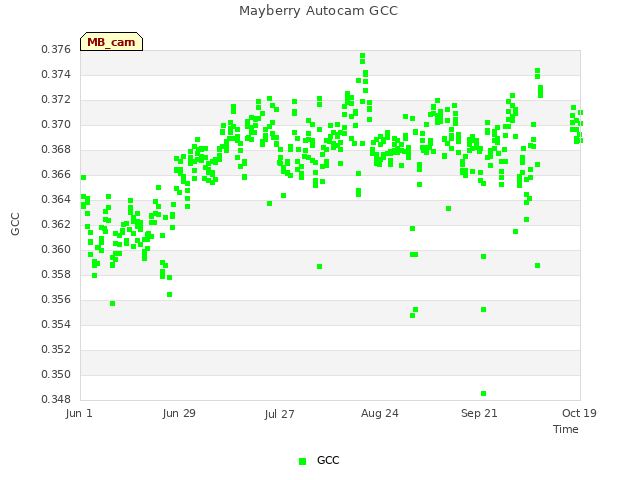Click the 0.354 y-axis value

point(56,324)
